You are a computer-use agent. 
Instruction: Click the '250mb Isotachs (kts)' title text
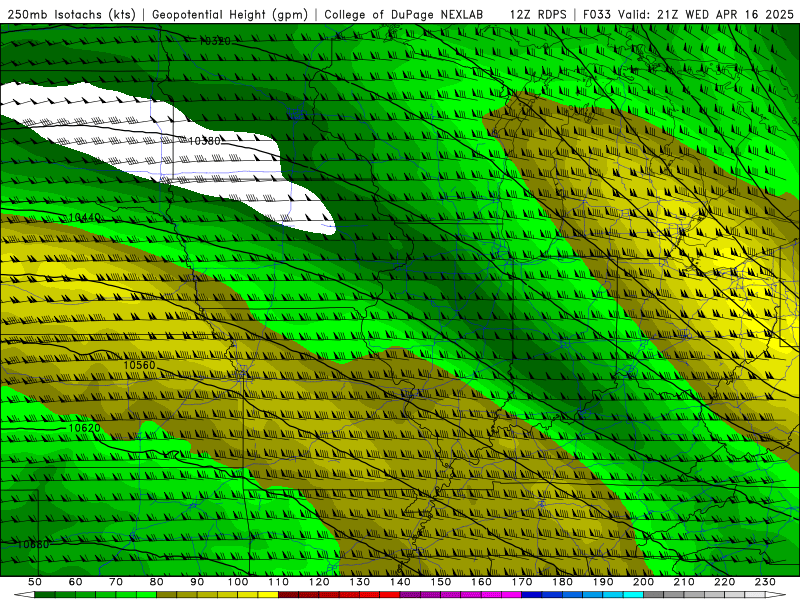71,15
